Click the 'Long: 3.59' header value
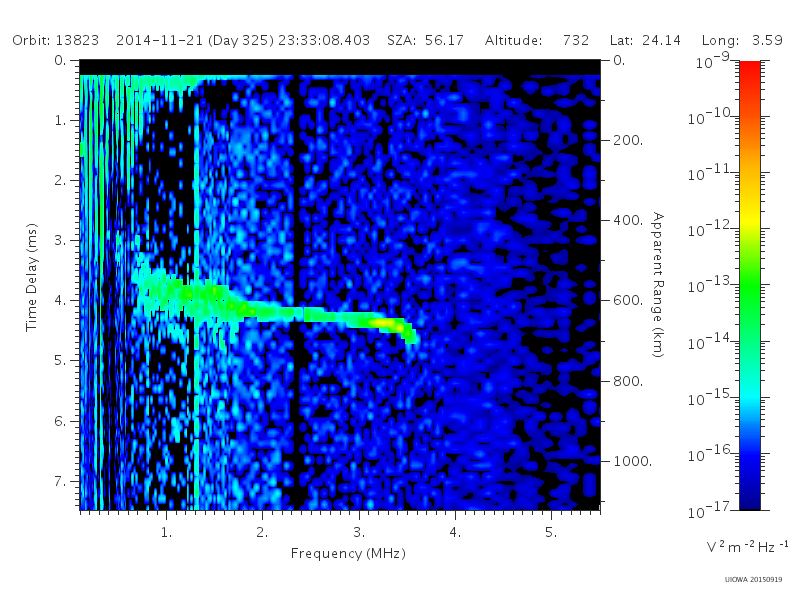 [x=742, y=40]
